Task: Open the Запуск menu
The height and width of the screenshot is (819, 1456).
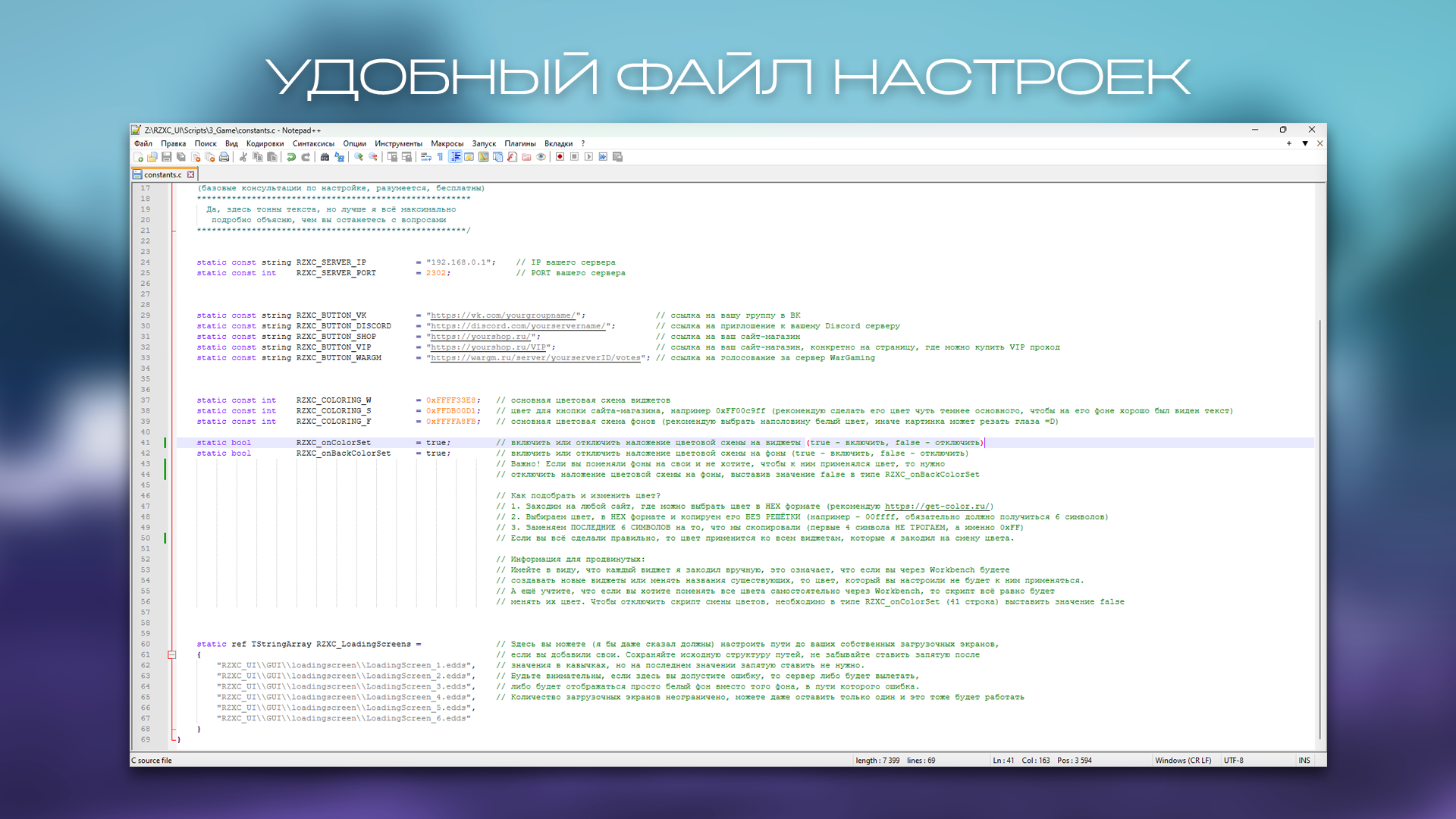Action: 484,143
